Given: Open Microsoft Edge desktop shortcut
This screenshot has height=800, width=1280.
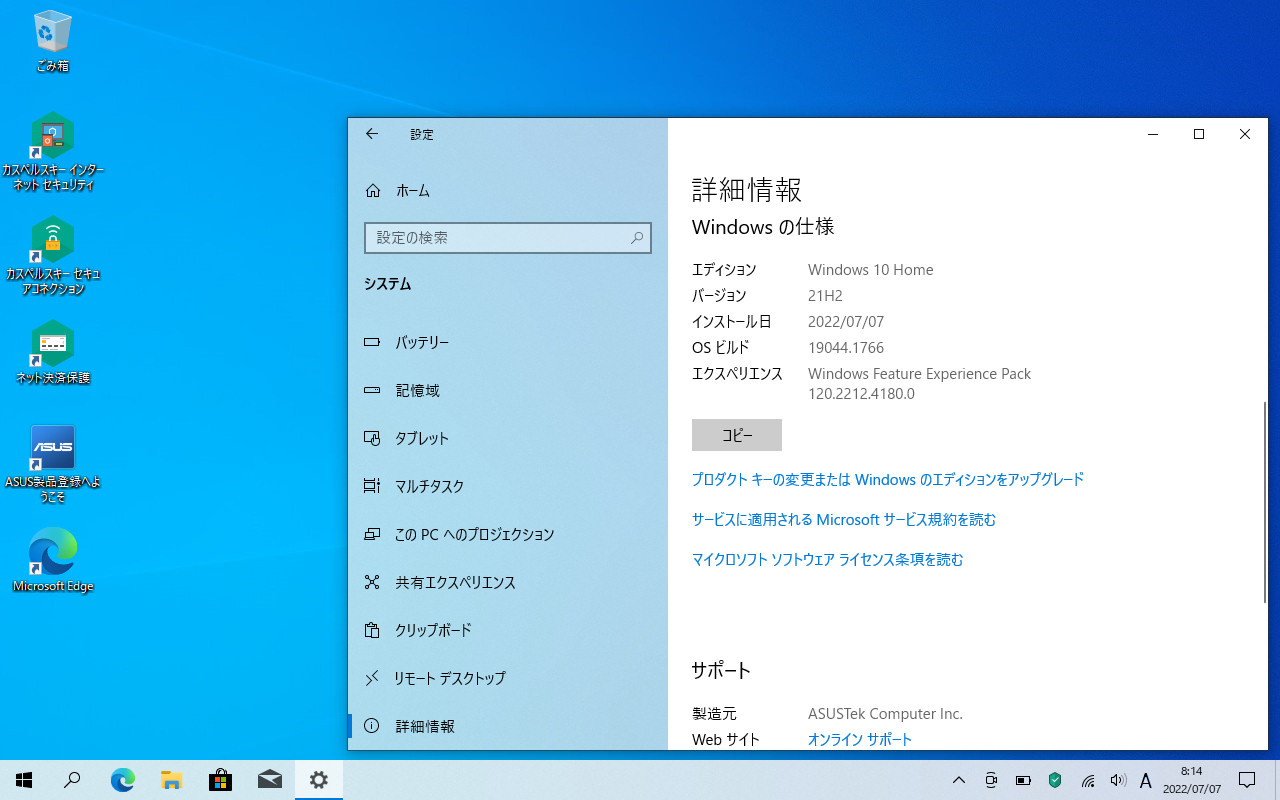Looking at the screenshot, I should click(53, 560).
